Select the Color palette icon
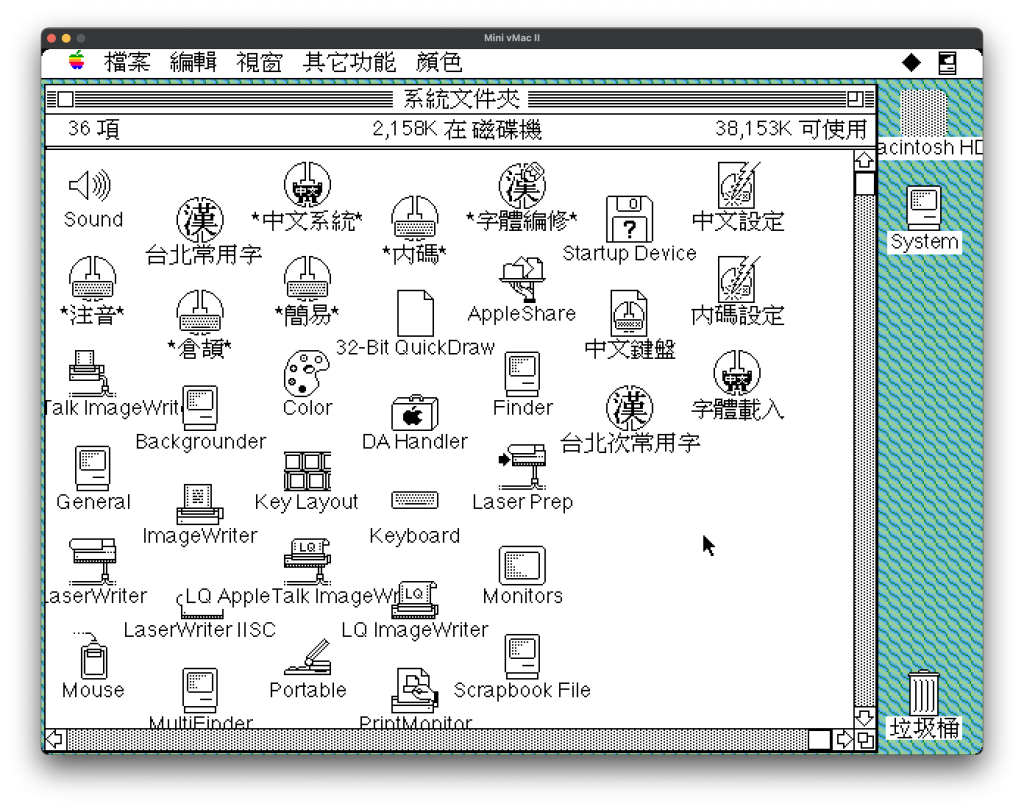The width and height of the screenshot is (1024, 809). [x=306, y=373]
